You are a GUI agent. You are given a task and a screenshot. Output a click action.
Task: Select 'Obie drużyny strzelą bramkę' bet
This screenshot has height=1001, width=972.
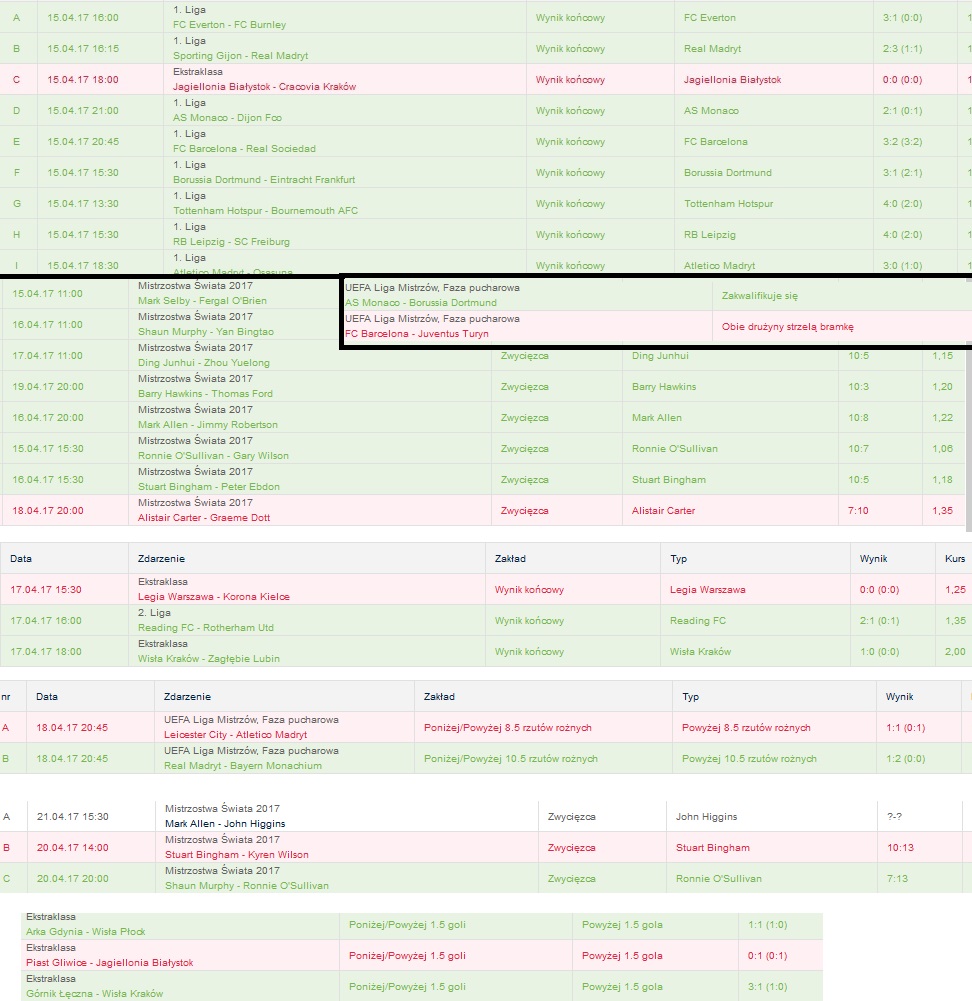click(788, 327)
